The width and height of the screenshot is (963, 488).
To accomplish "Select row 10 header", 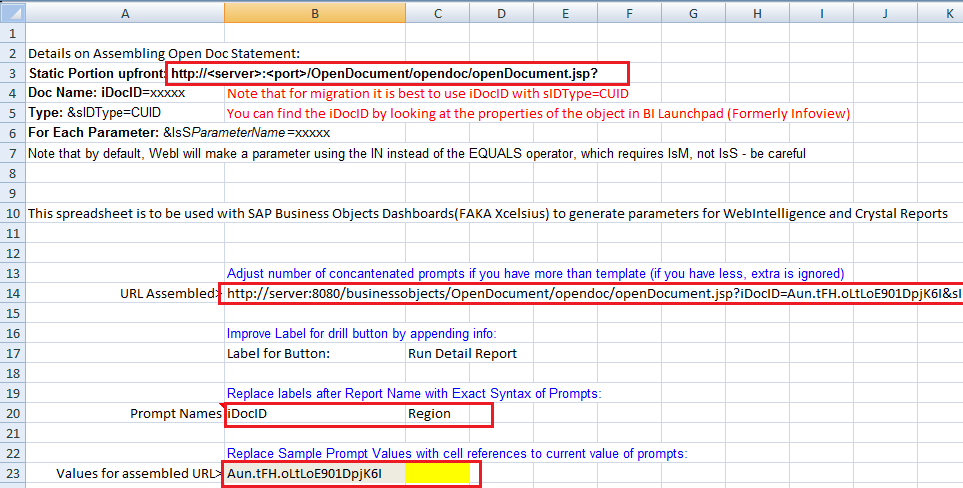I will 13,214.
